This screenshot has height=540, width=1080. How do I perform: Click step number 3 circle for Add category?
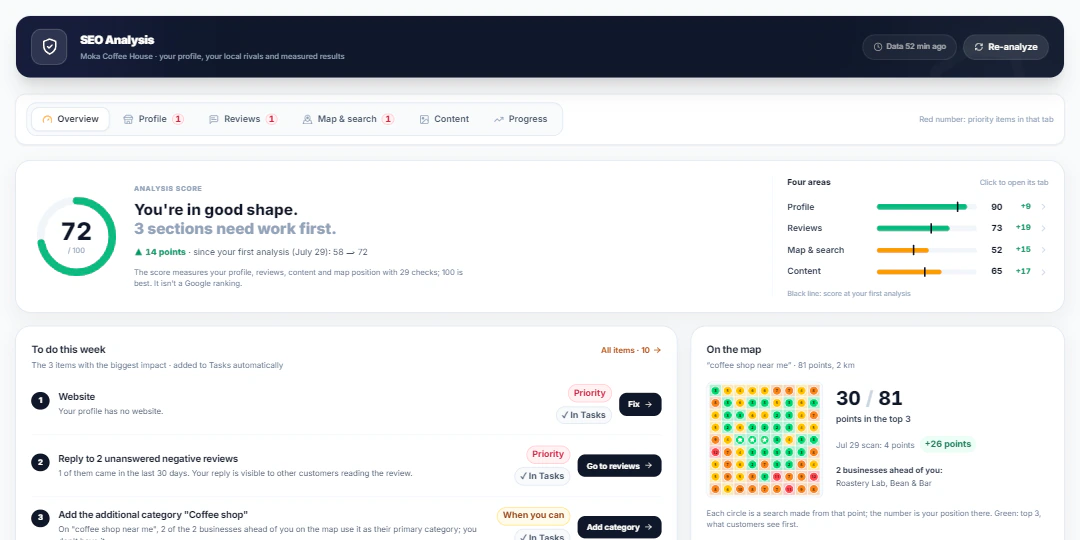[x=41, y=517]
